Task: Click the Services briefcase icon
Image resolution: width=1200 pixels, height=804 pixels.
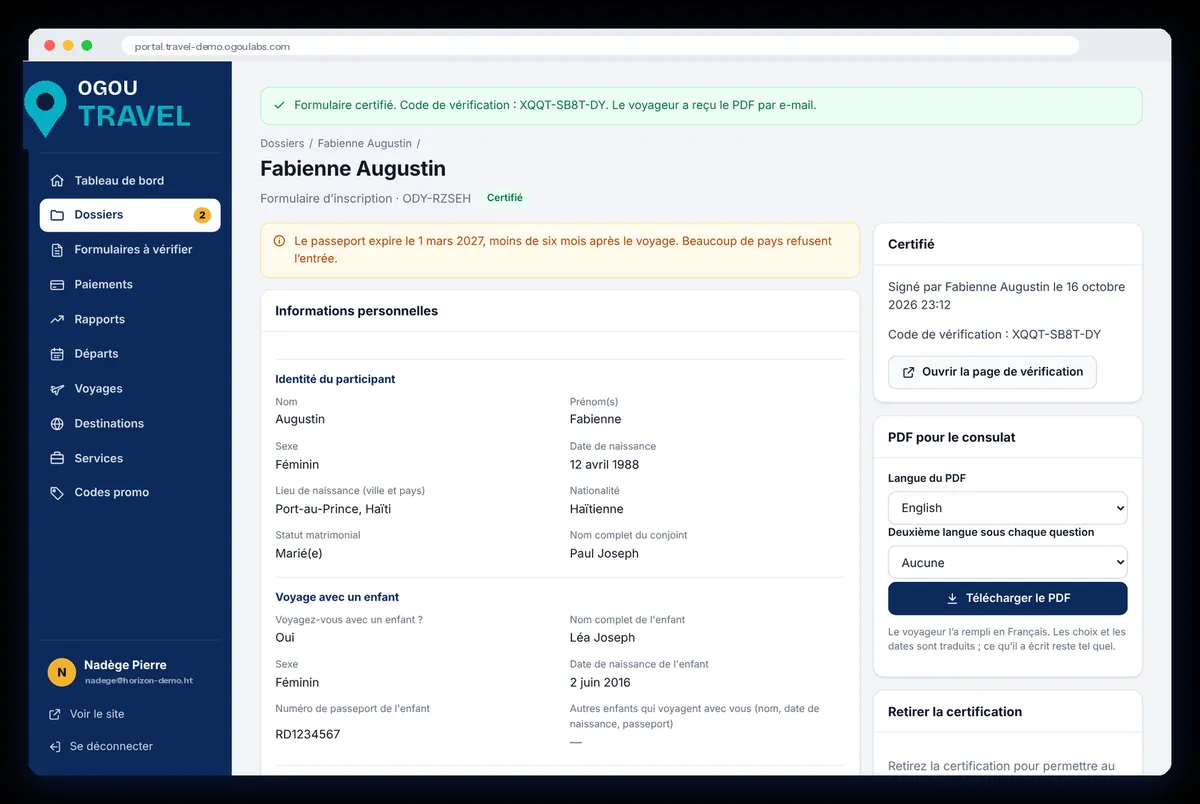Action: (x=57, y=459)
